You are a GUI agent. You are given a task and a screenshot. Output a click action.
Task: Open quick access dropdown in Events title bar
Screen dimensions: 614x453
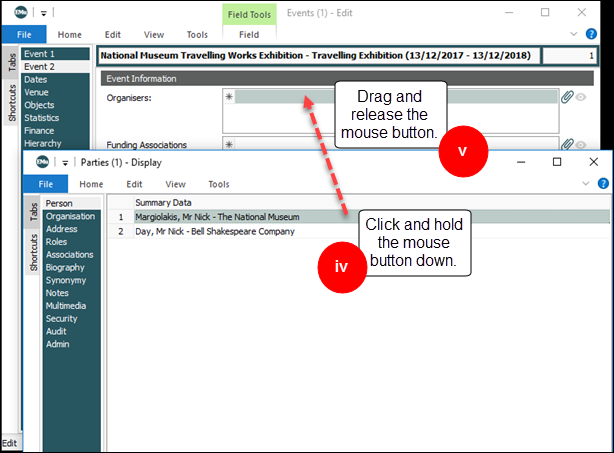42,14
